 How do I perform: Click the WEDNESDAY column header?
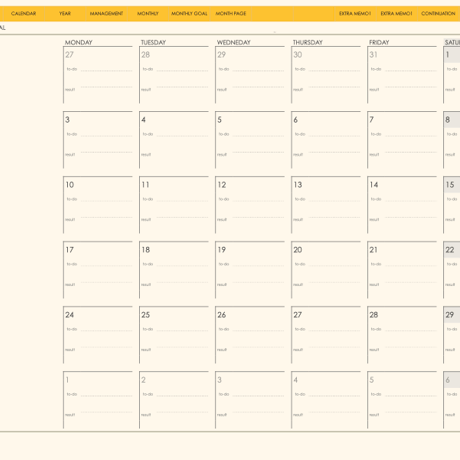[x=234, y=42]
